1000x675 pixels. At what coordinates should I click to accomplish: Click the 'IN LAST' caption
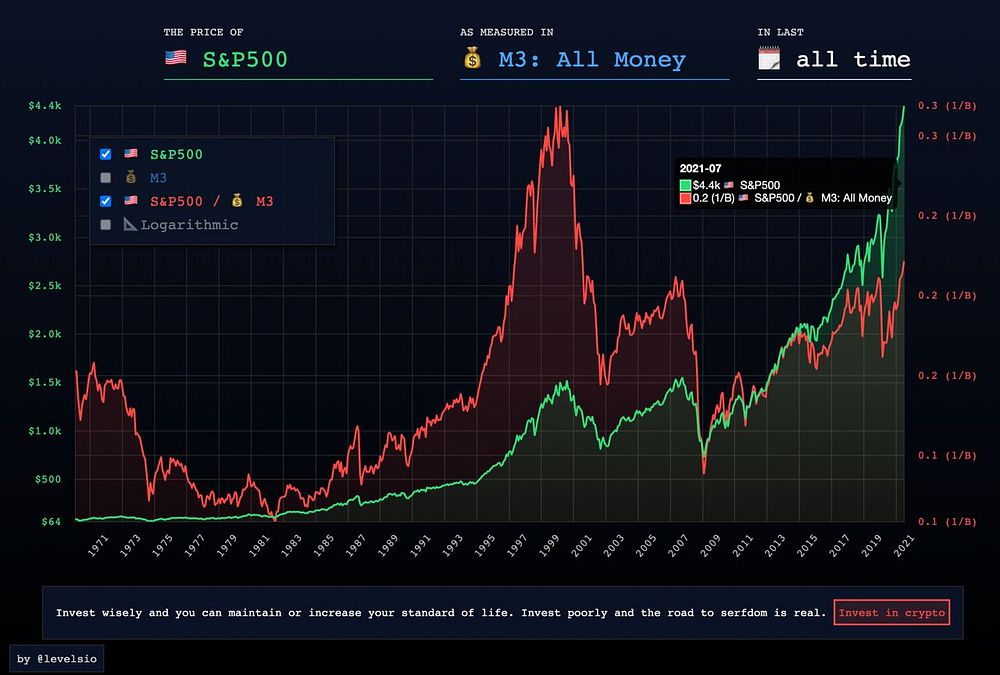click(781, 32)
